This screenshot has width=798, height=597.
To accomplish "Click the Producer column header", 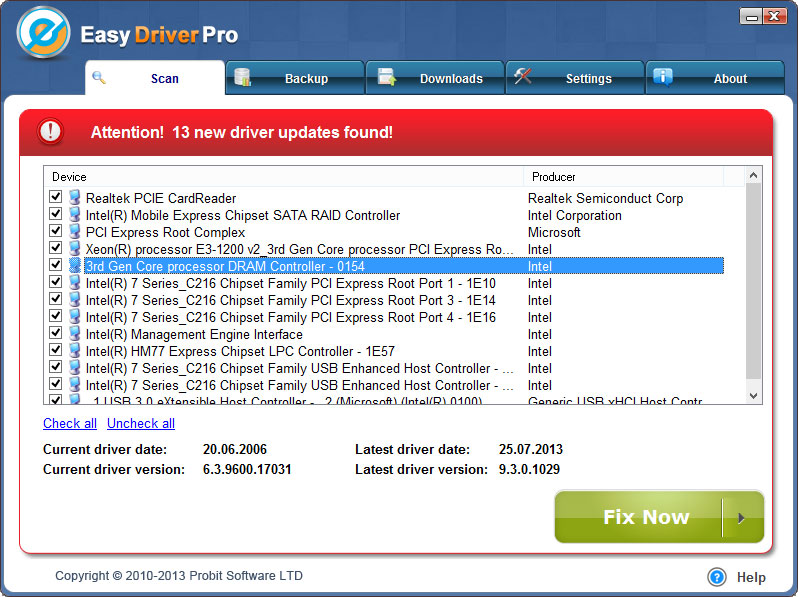I will 623,177.
